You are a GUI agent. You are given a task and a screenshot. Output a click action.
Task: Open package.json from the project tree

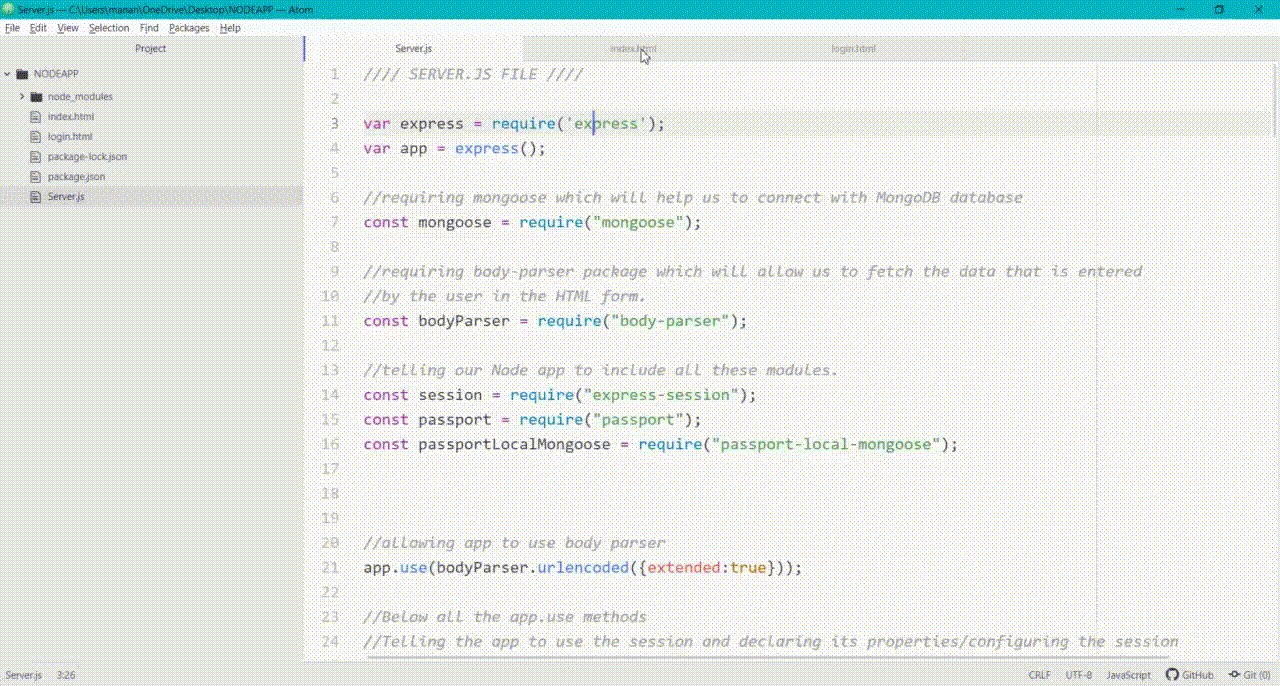click(76, 177)
